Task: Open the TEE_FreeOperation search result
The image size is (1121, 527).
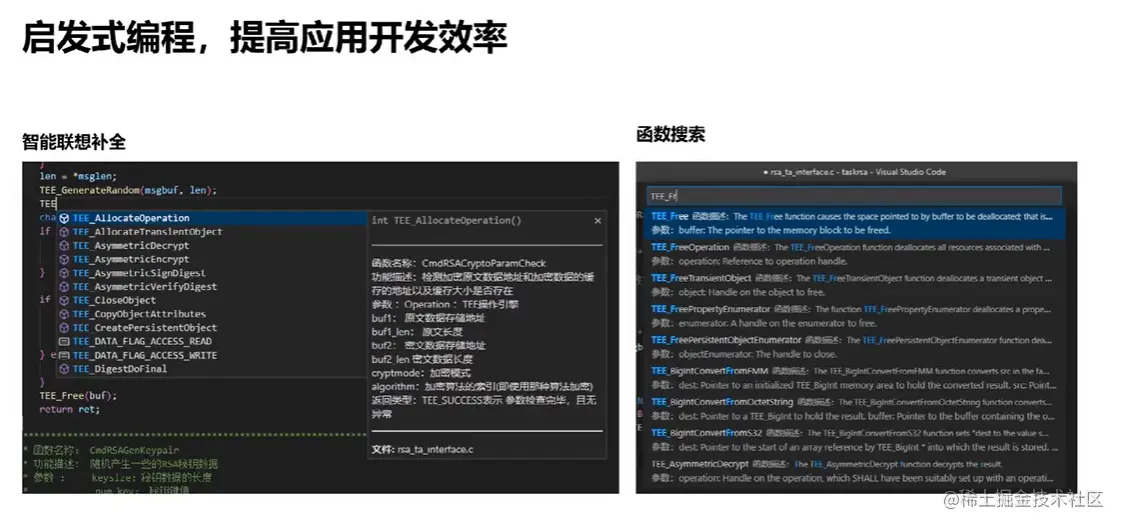Action: point(856,254)
